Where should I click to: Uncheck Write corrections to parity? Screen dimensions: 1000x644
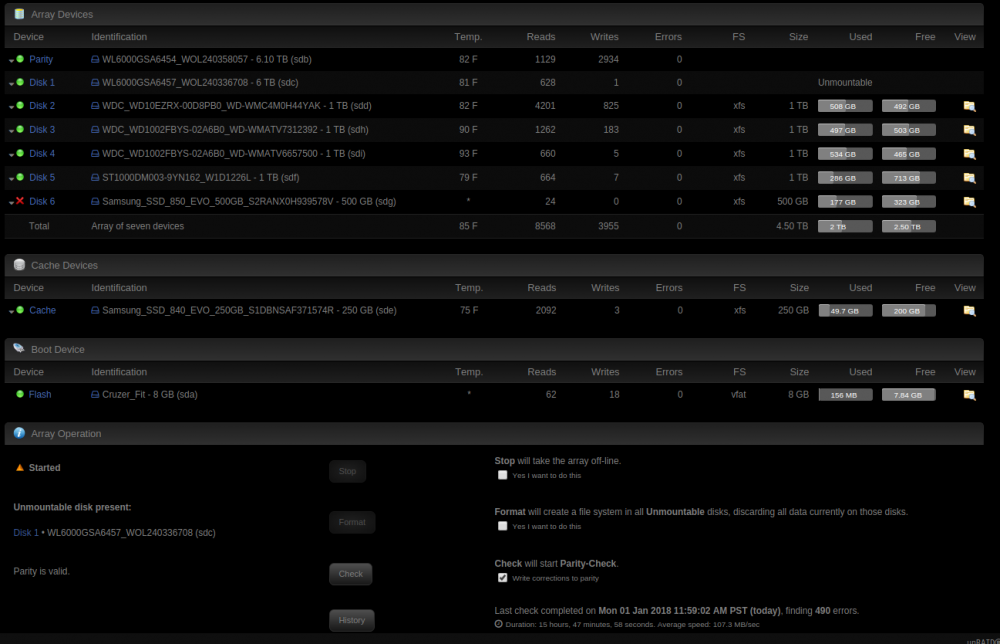503,578
